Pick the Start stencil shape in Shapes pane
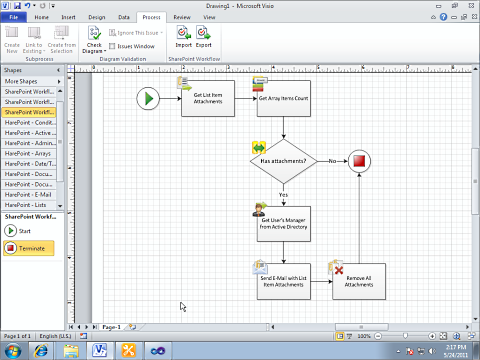 [x=17, y=231]
